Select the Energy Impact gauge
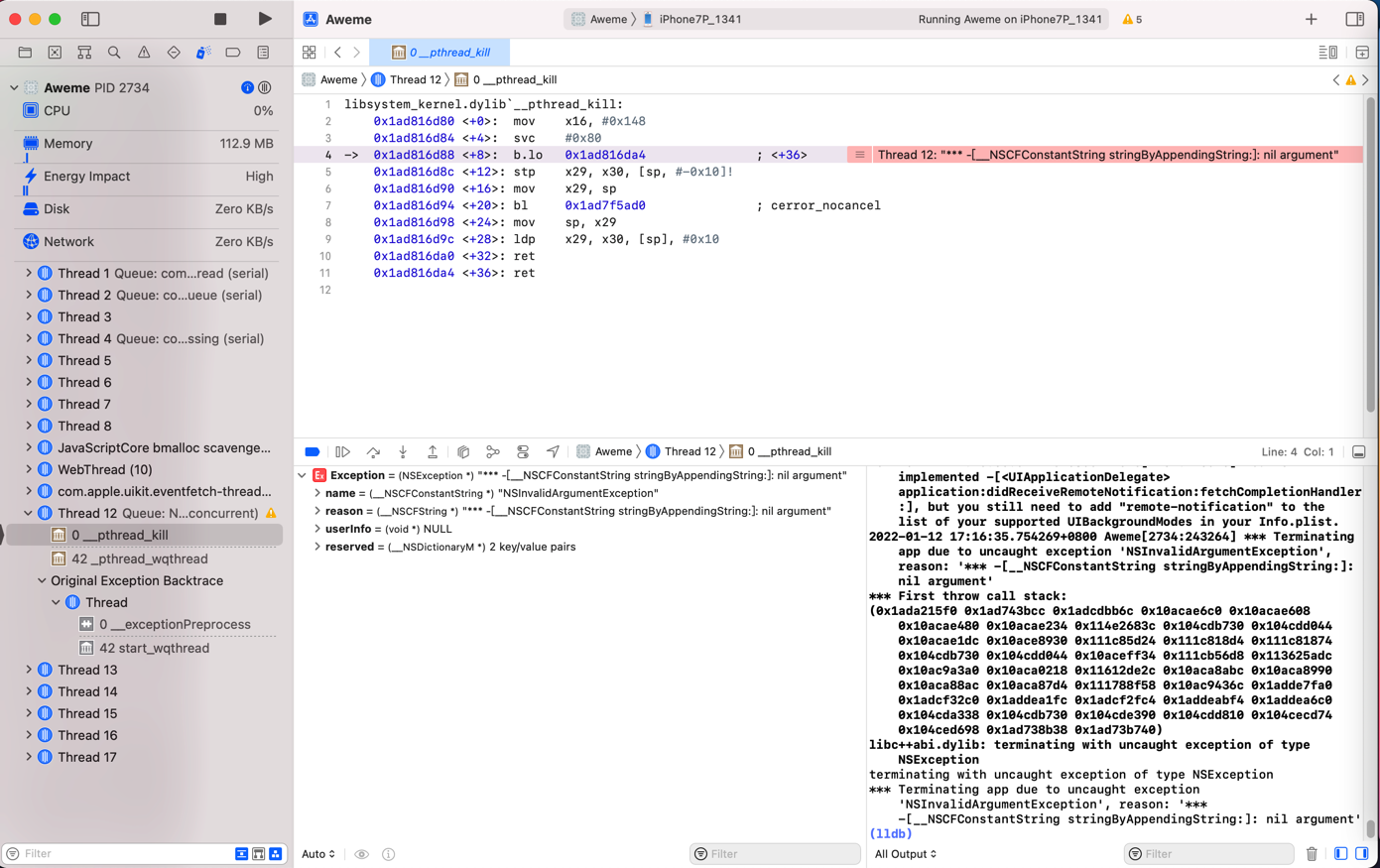Image resolution: width=1380 pixels, height=868 pixels. [147, 177]
